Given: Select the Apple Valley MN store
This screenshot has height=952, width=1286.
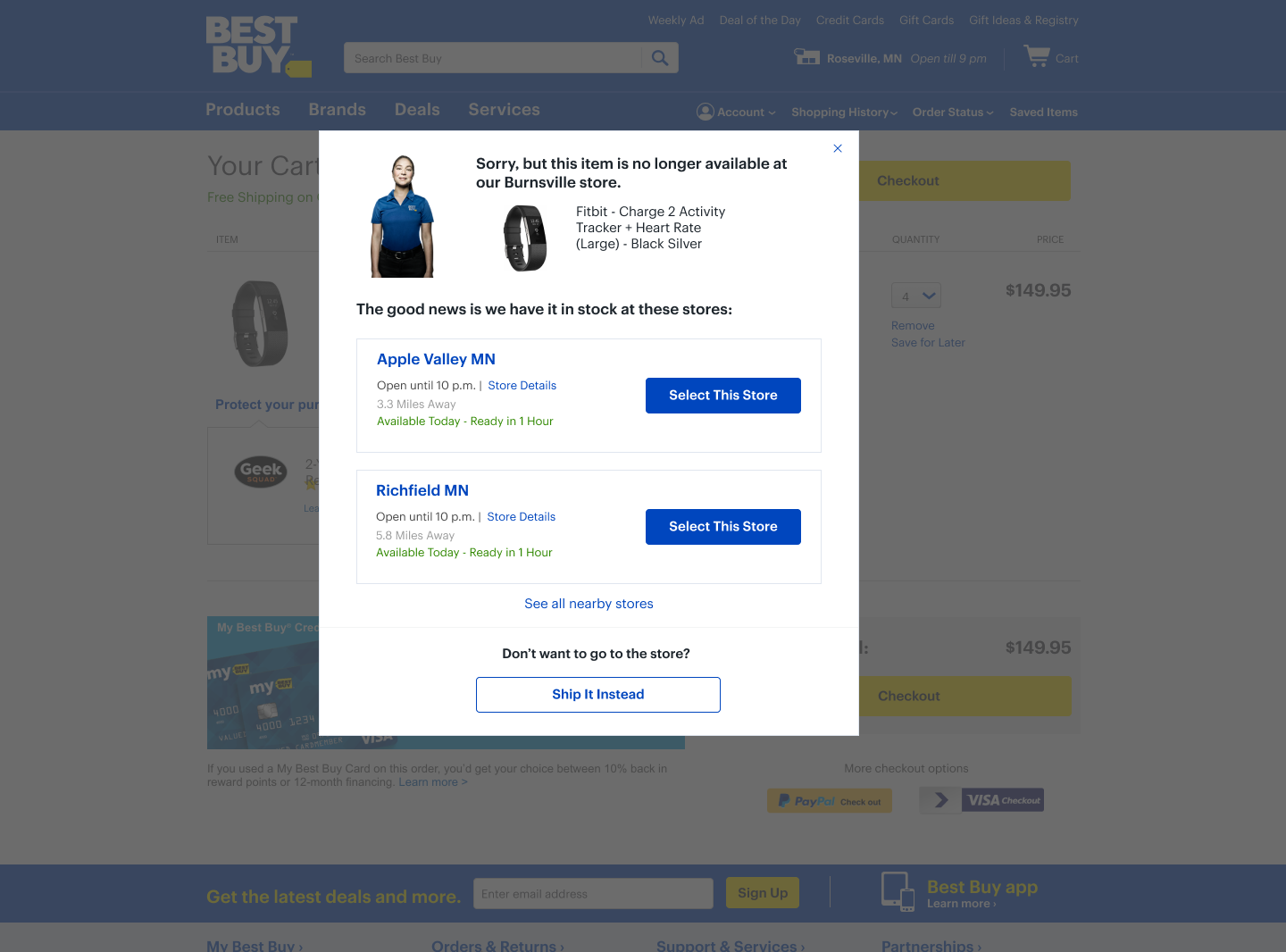Looking at the screenshot, I should coord(723,396).
